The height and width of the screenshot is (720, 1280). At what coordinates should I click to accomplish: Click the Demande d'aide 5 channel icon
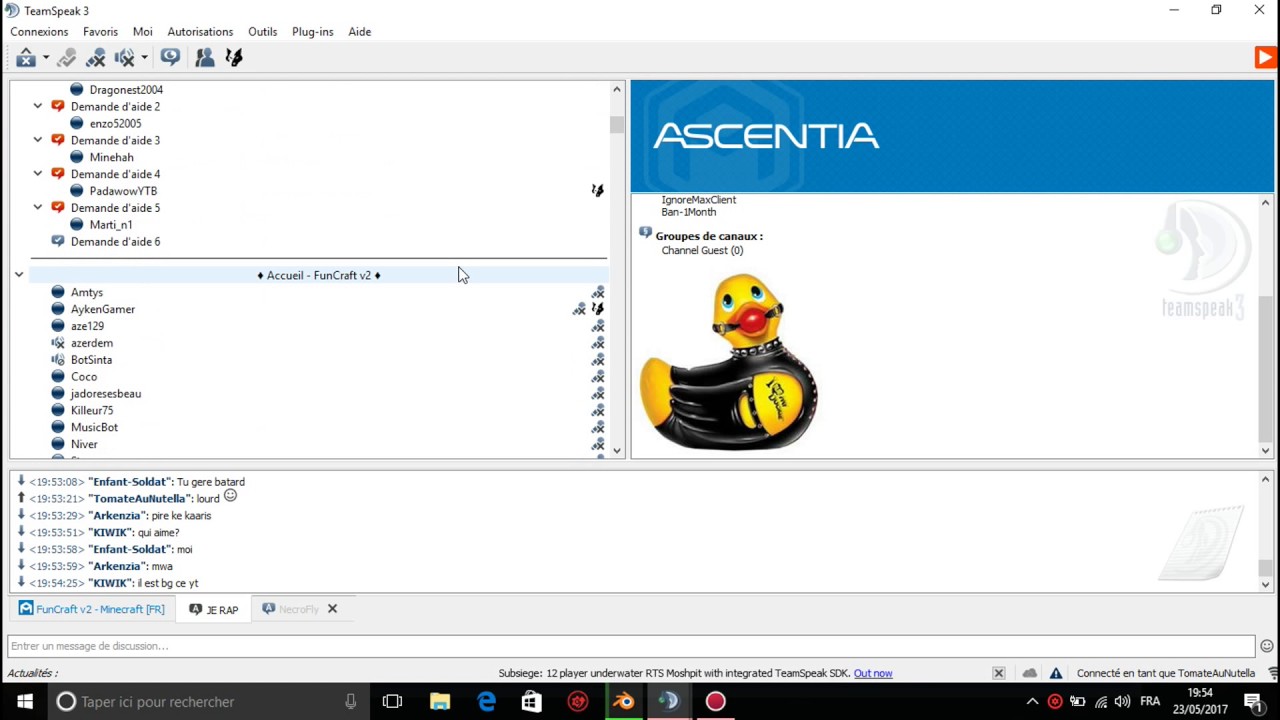pyautogui.click(x=58, y=208)
